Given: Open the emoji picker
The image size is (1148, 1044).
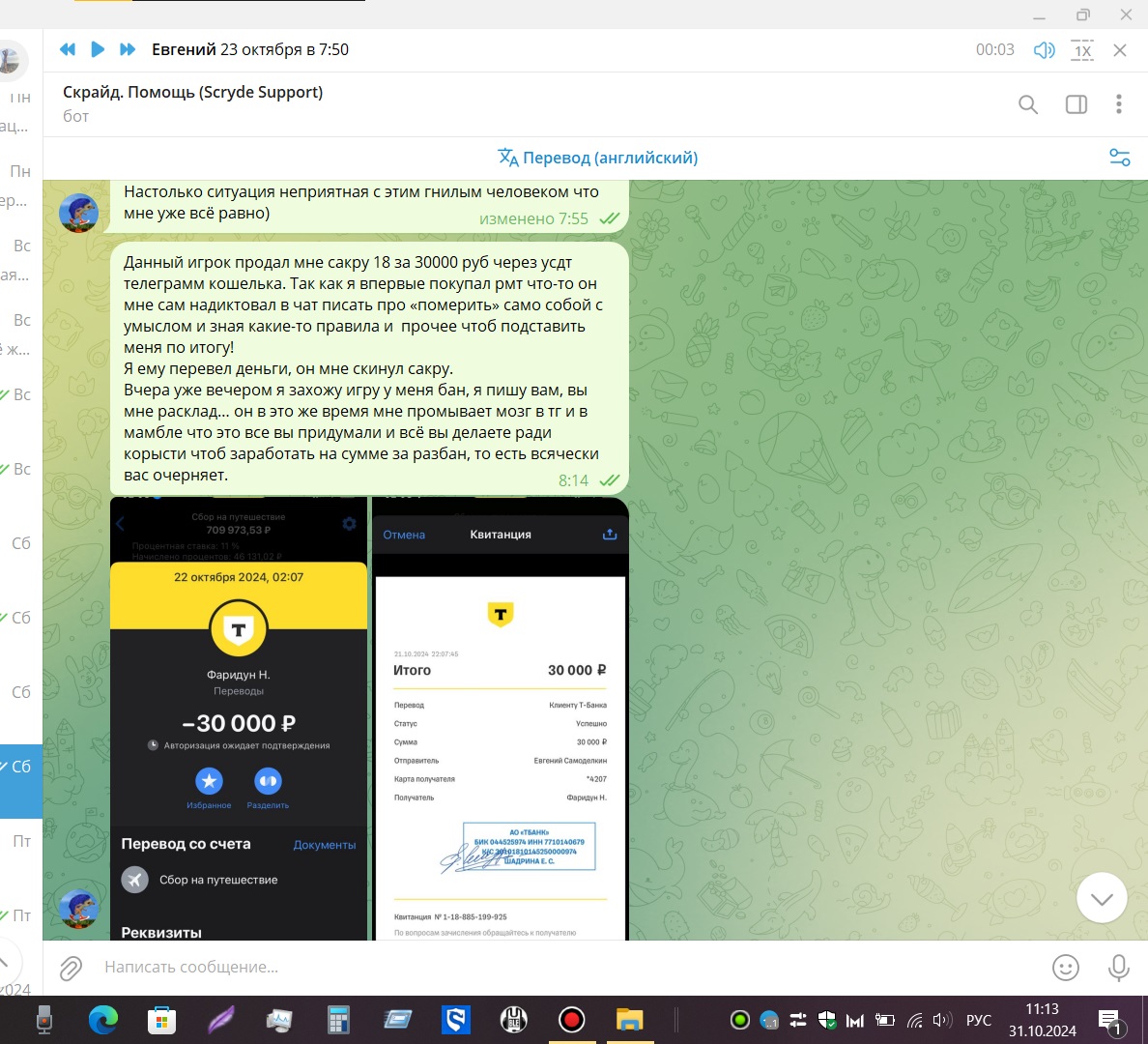Looking at the screenshot, I should [x=1065, y=968].
